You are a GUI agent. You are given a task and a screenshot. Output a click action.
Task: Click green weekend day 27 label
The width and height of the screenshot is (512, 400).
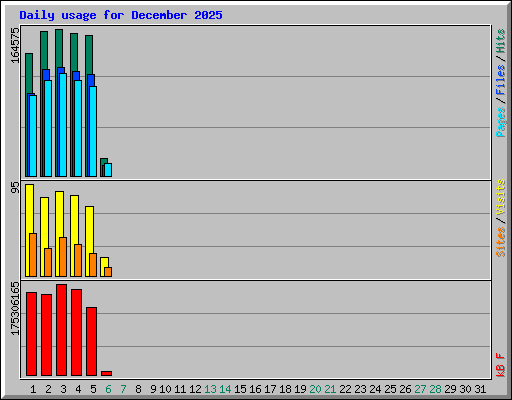(420, 389)
